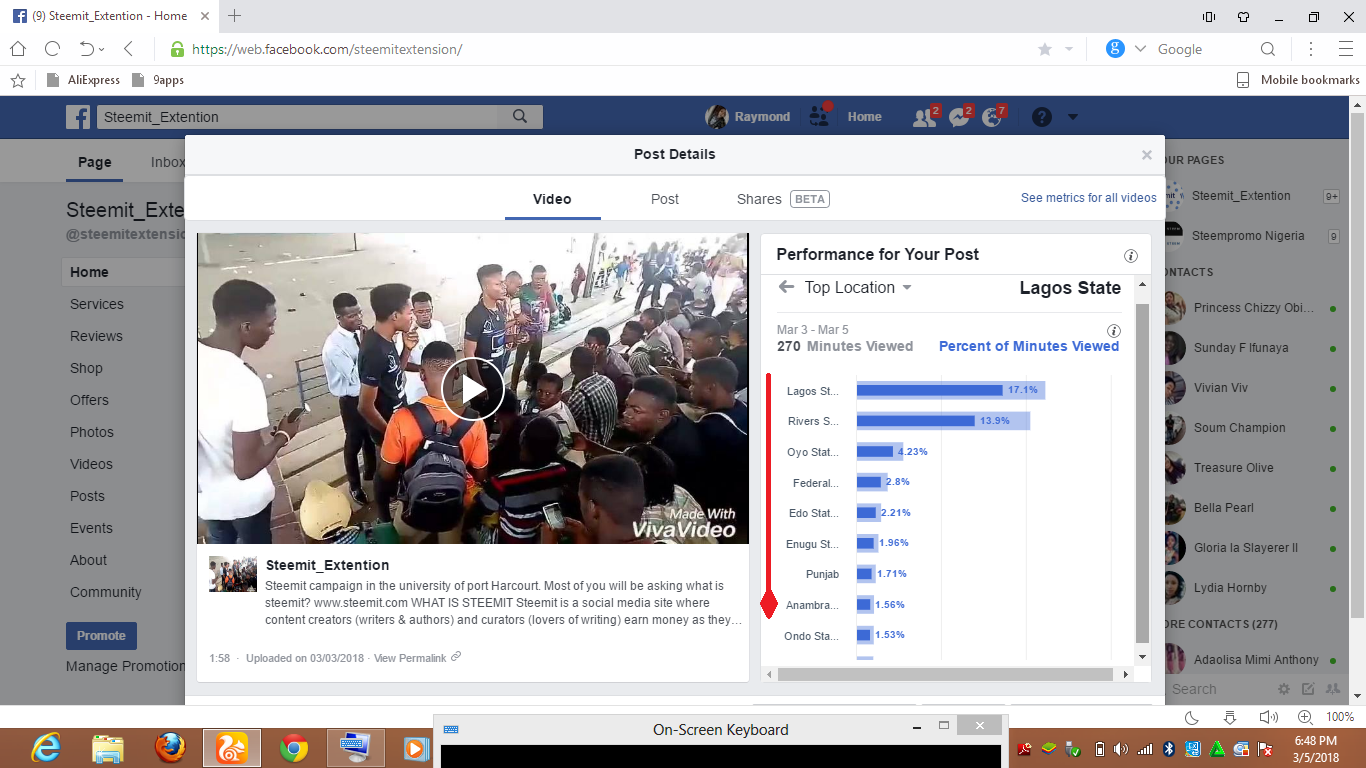Viewport: 1366px width, 768px height.
Task: Open a new browser tab
Action: pos(235,16)
